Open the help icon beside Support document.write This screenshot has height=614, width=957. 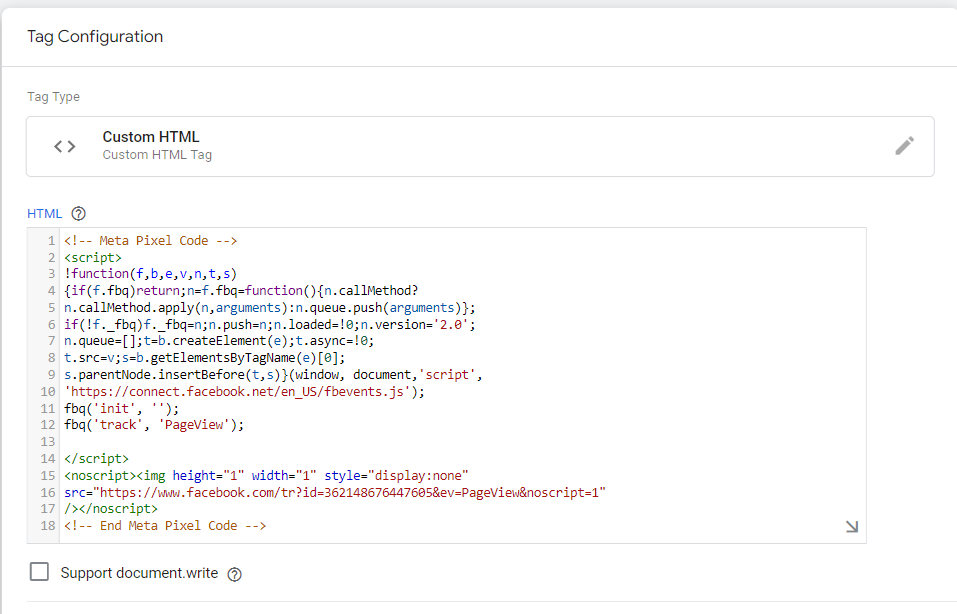[234, 574]
